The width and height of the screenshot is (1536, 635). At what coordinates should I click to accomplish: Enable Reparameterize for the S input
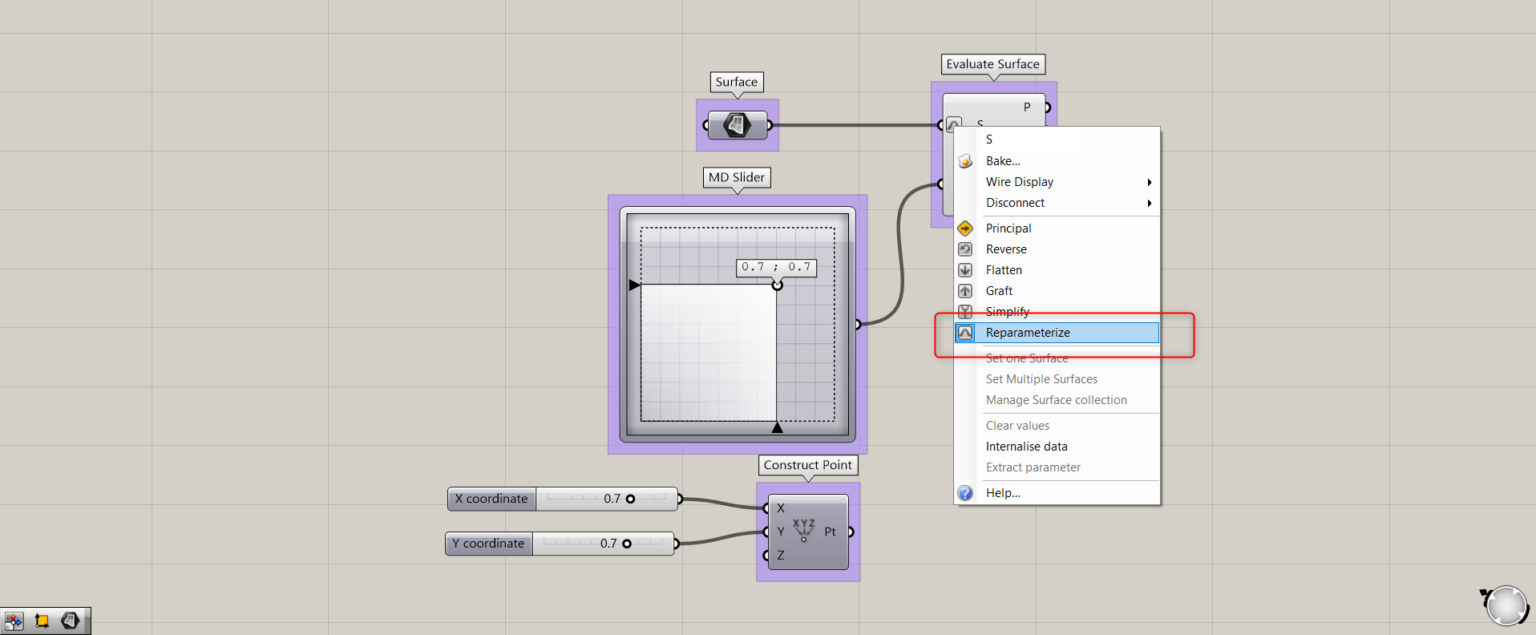(1028, 332)
